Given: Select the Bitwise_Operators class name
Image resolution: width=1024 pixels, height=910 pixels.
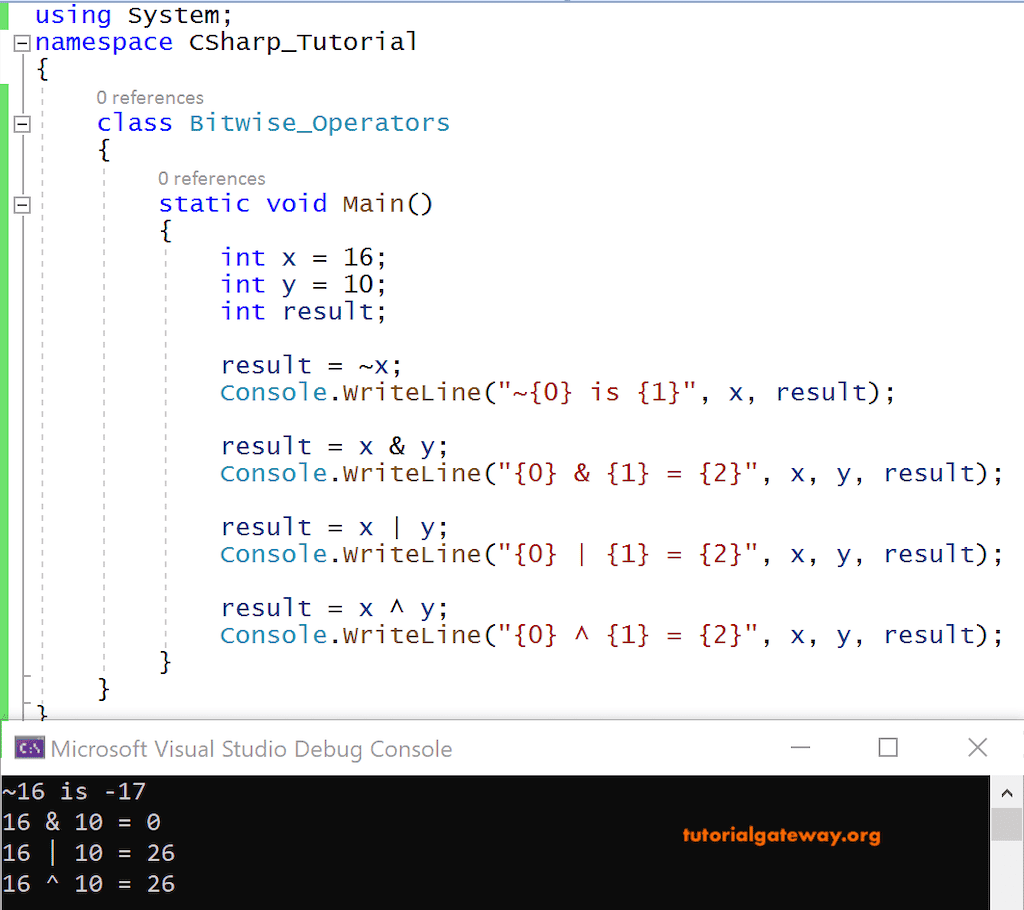Looking at the screenshot, I should click(319, 122).
